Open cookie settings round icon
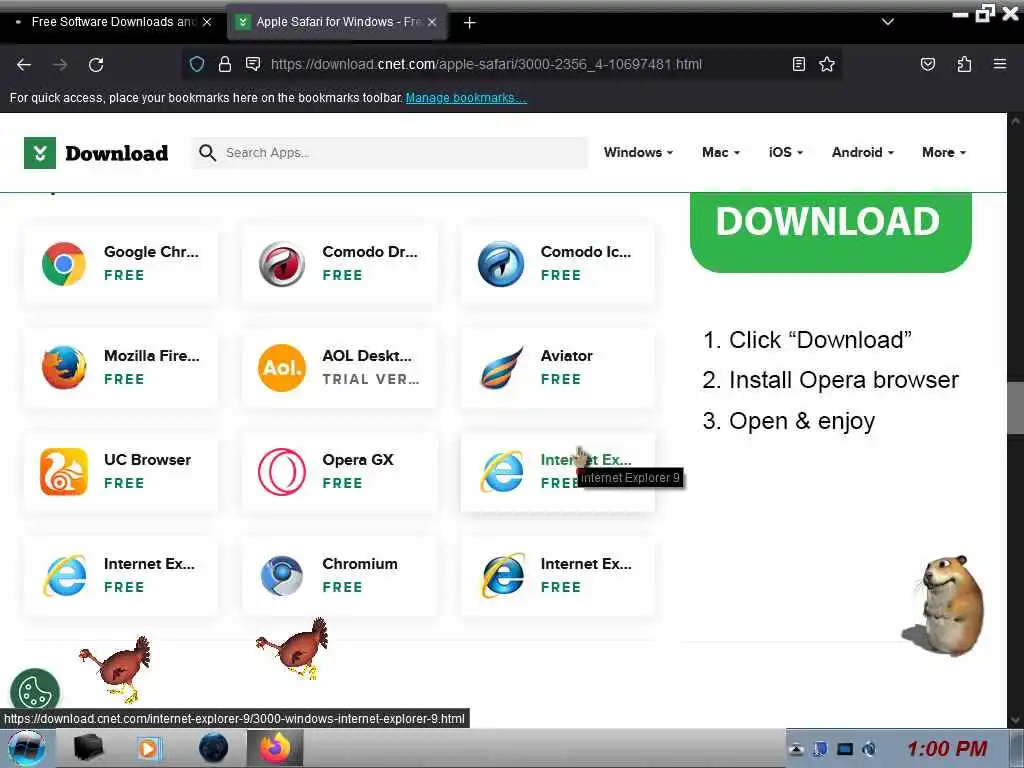The height and width of the screenshot is (768, 1024). point(35,691)
